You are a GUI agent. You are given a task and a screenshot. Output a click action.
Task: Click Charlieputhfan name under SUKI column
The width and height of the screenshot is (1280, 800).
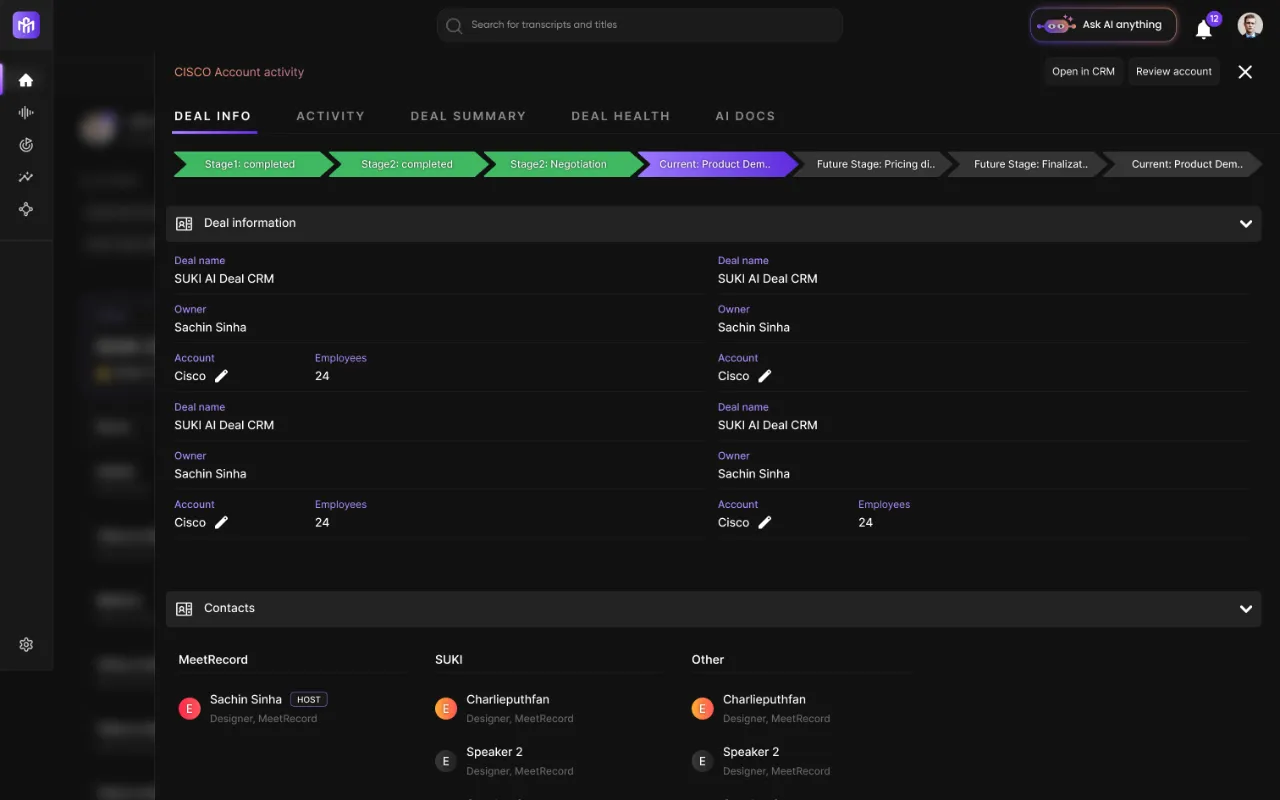508,700
